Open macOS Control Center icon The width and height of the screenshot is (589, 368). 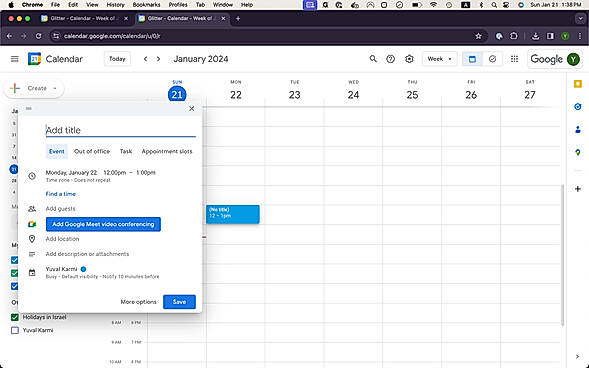pyautogui.click(x=506, y=5)
